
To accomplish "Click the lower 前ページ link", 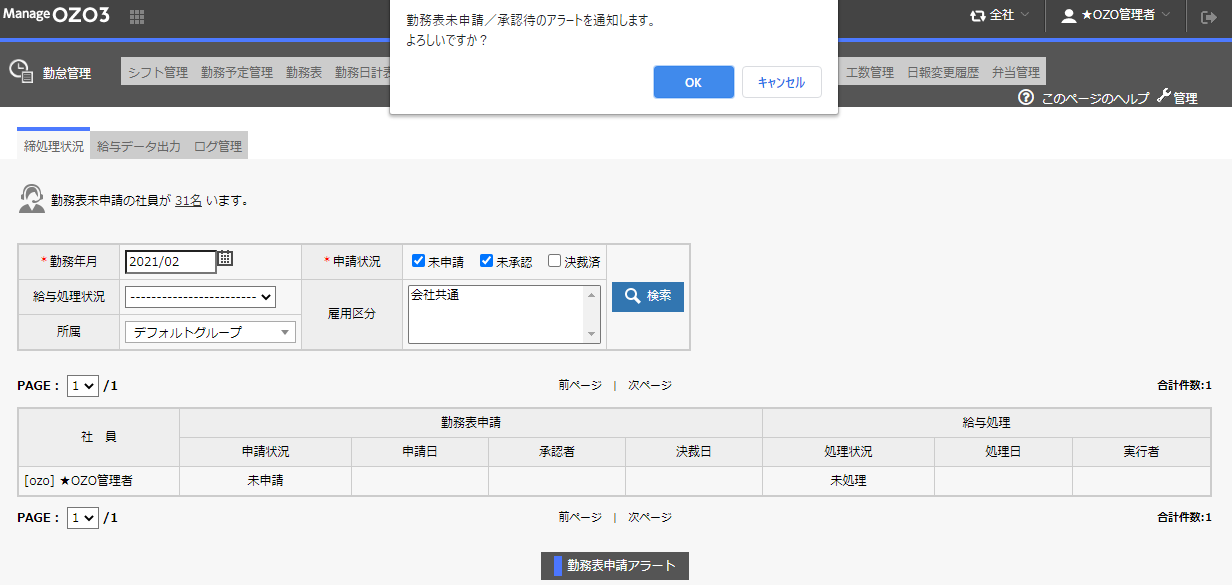I will click(x=580, y=517).
